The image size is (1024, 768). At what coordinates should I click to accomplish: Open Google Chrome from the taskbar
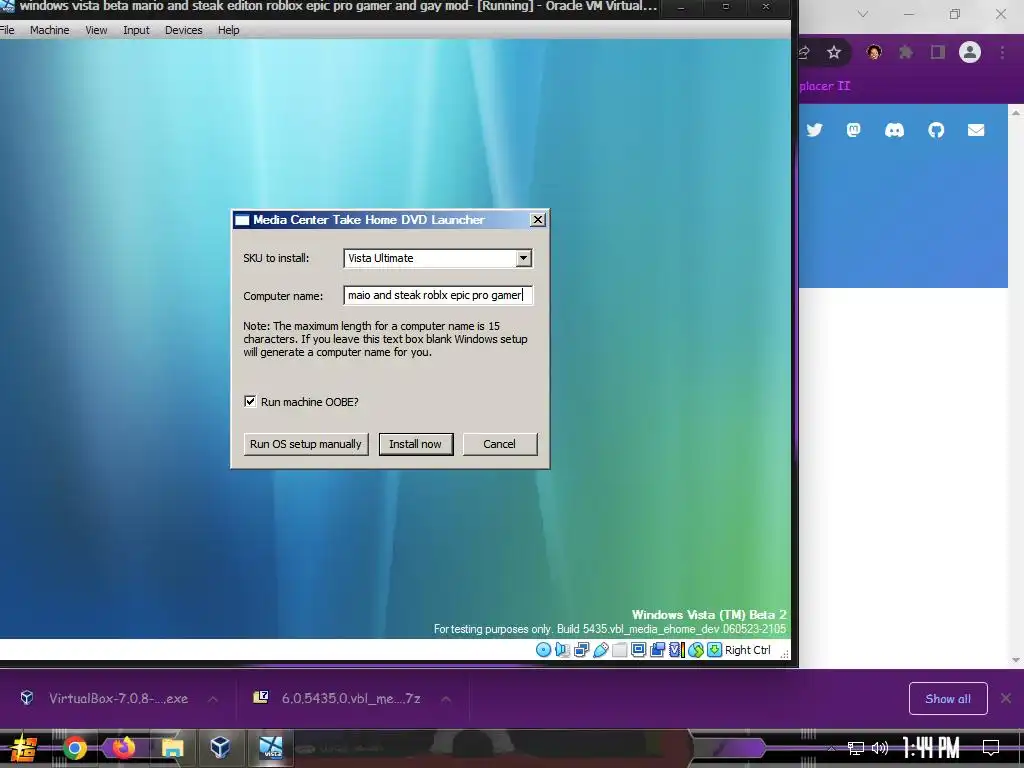pyautogui.click(x=75, y=748)
